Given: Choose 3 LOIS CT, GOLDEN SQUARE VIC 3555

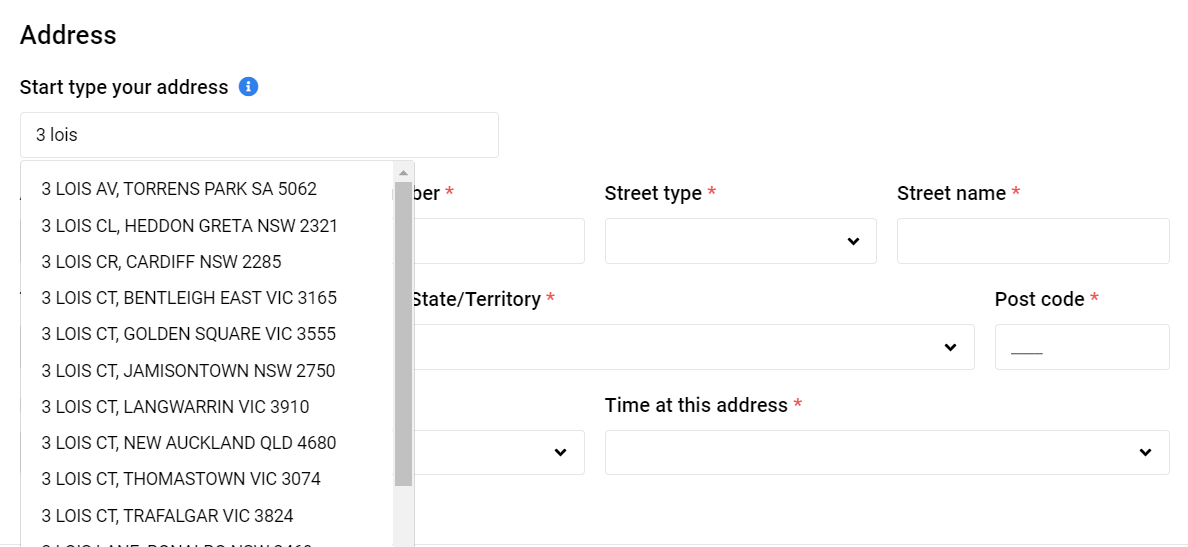Looking at the screenshot, I should click(189, 334).
